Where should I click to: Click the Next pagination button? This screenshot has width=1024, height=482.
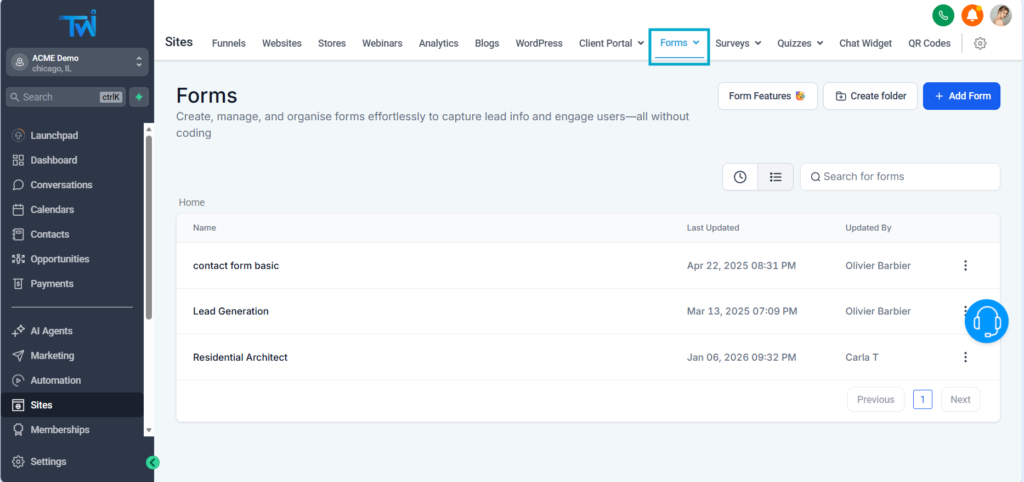(961, 400)
